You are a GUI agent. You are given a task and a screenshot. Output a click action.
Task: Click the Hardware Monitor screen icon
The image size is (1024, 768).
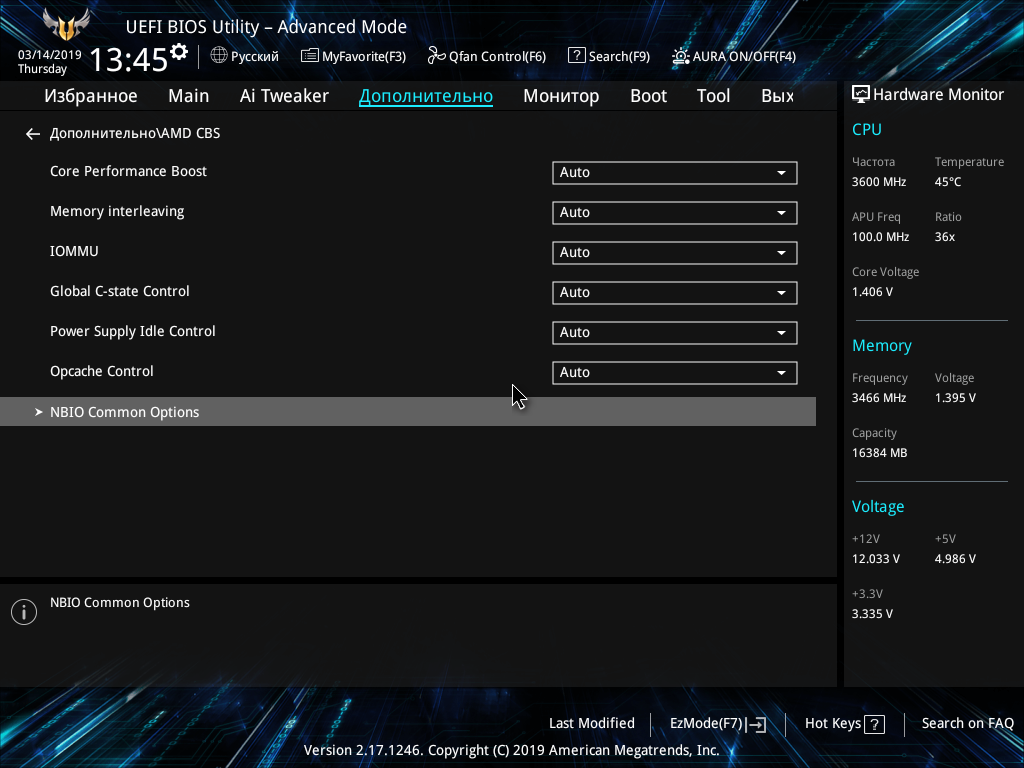click(861, 95)
